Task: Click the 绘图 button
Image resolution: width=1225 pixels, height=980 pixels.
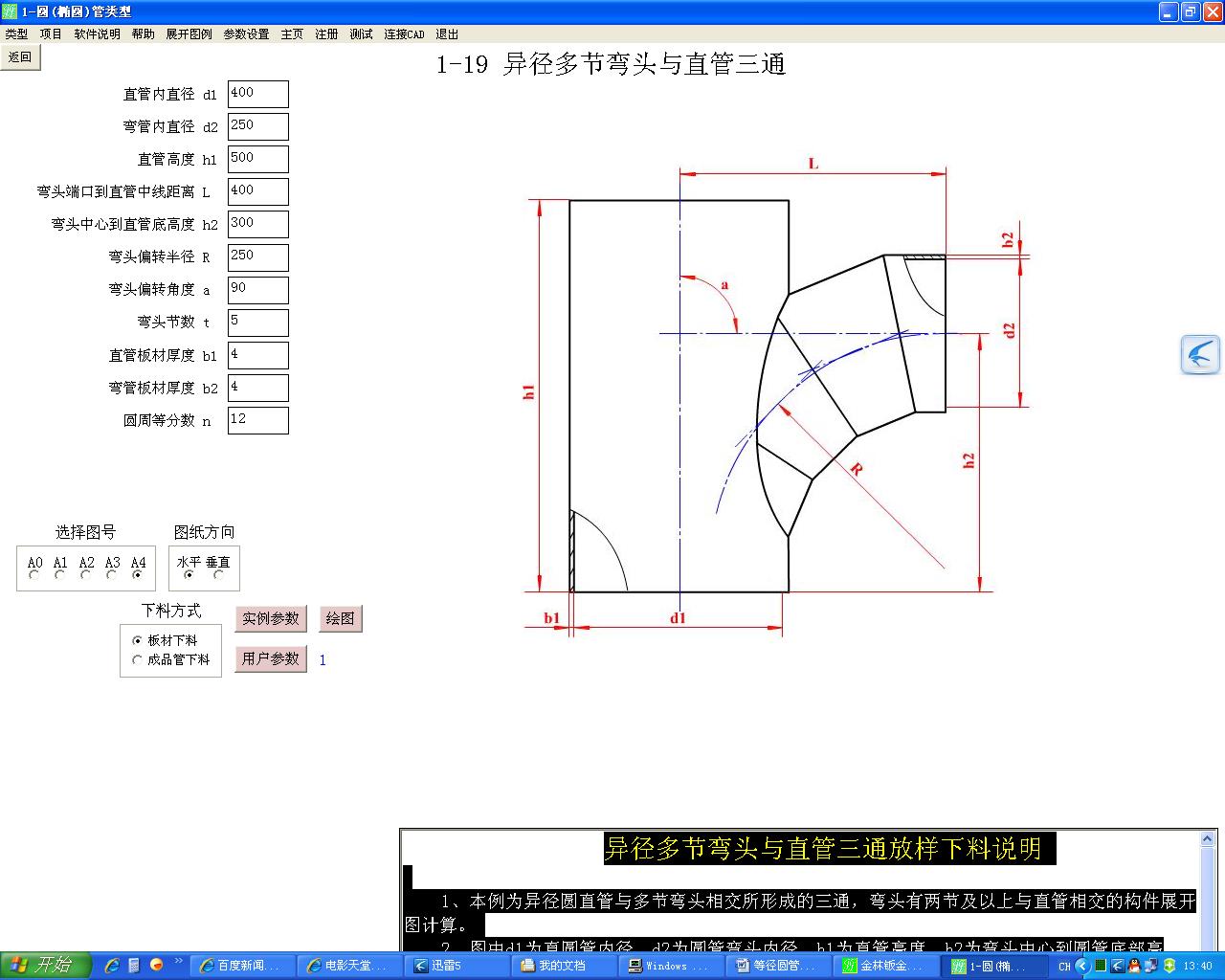Action: (x=340, y=618)
